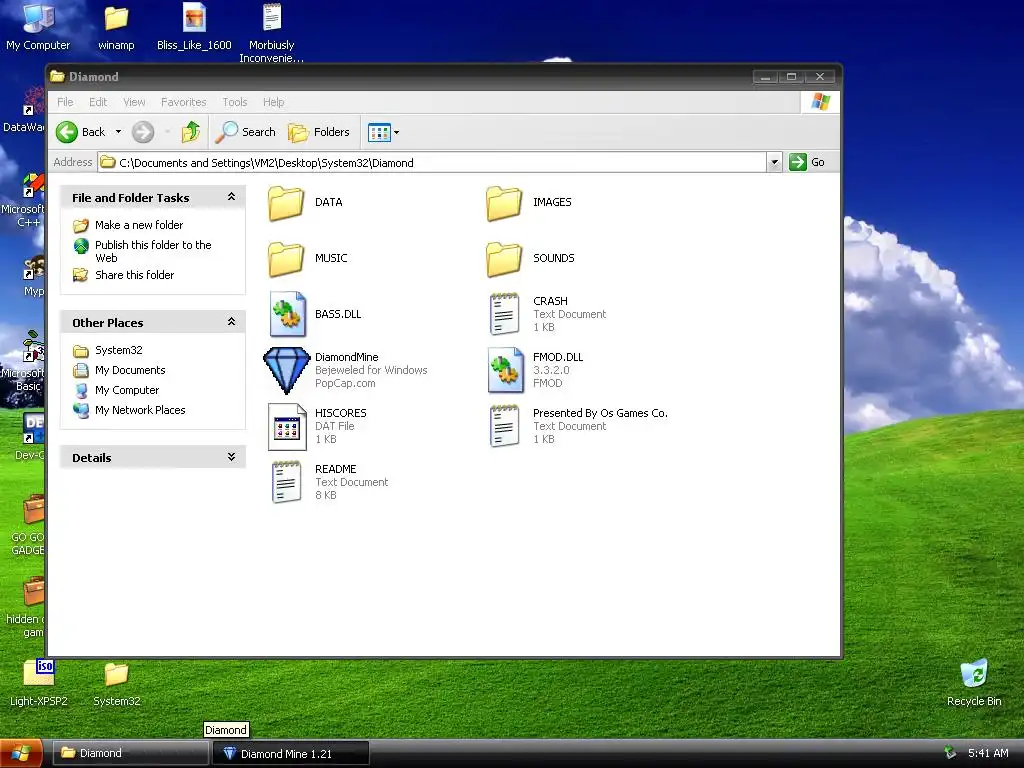Open the Back history dropdown arrow
Screen dimensions: 1024x768
click(118, 132)
